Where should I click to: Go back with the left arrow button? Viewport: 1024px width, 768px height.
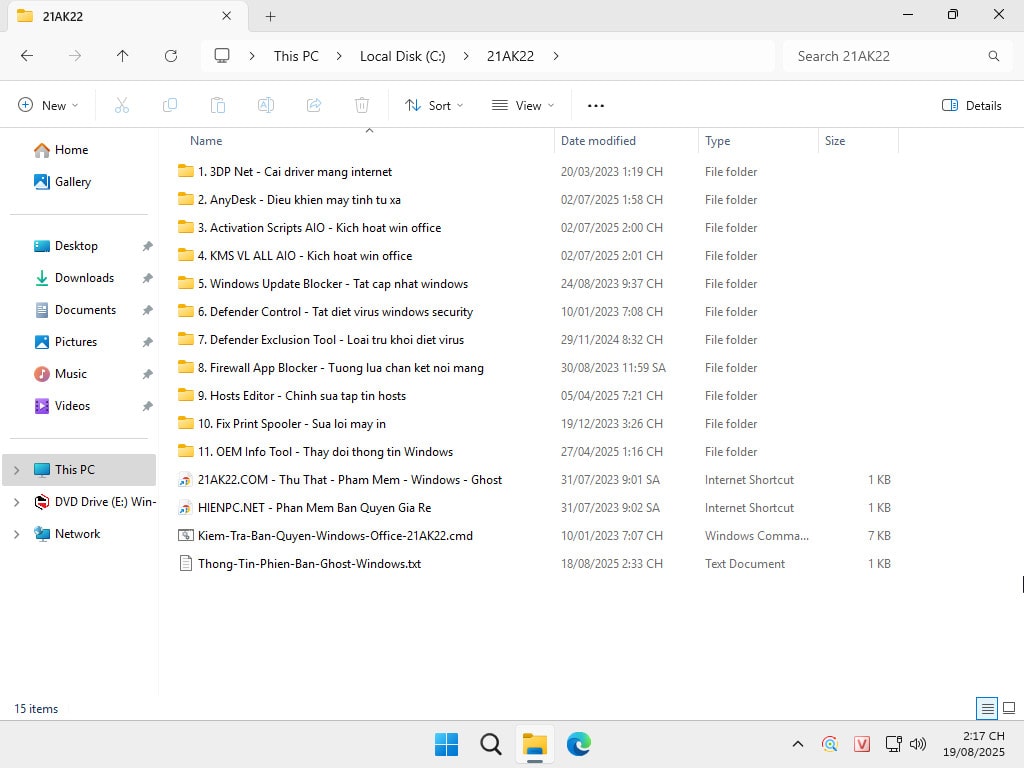(x=27, y=56)
